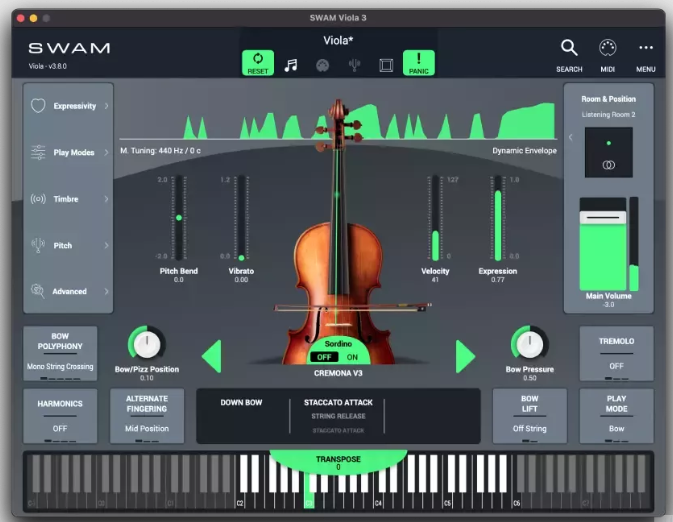Click the SWAM logo
Viewport: 673px width, 522px height.
point(70,48)
